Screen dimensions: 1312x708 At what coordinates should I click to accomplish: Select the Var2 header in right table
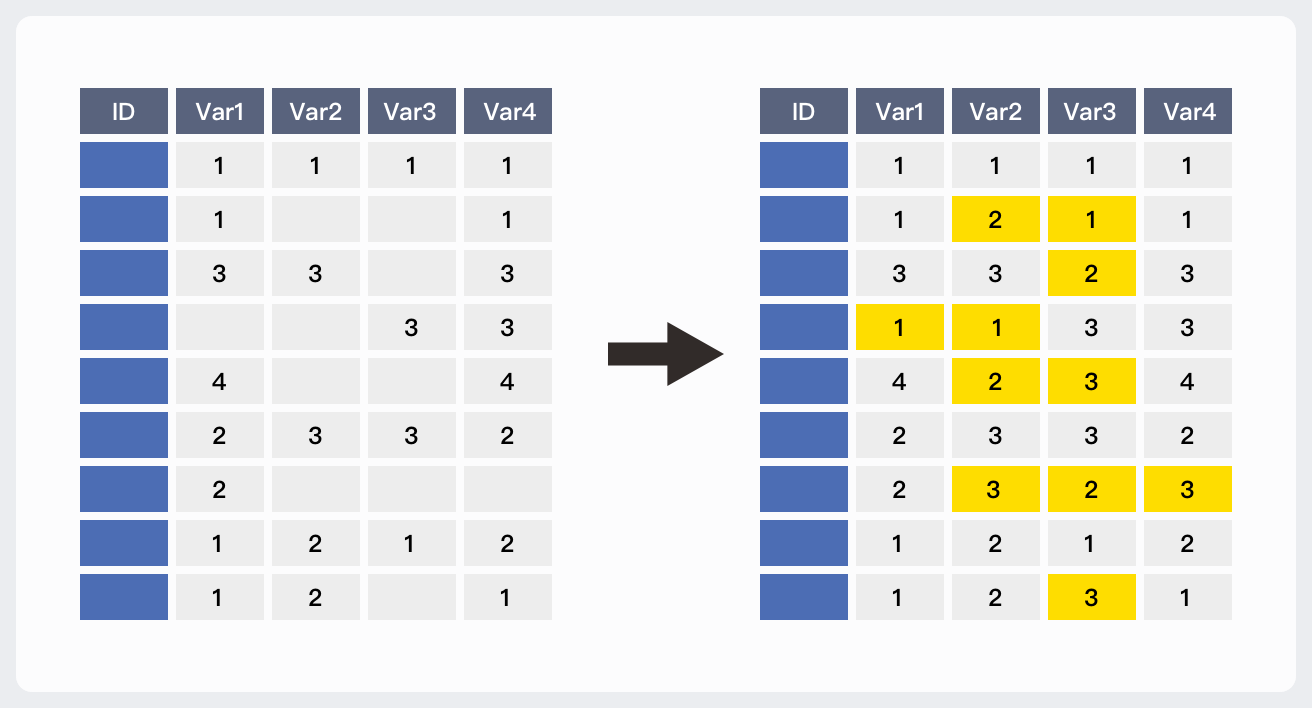(995, 111)
